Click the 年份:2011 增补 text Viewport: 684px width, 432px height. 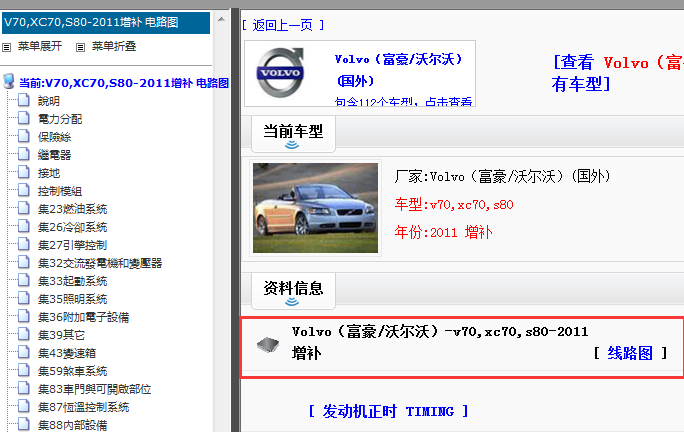click(443, 232)
